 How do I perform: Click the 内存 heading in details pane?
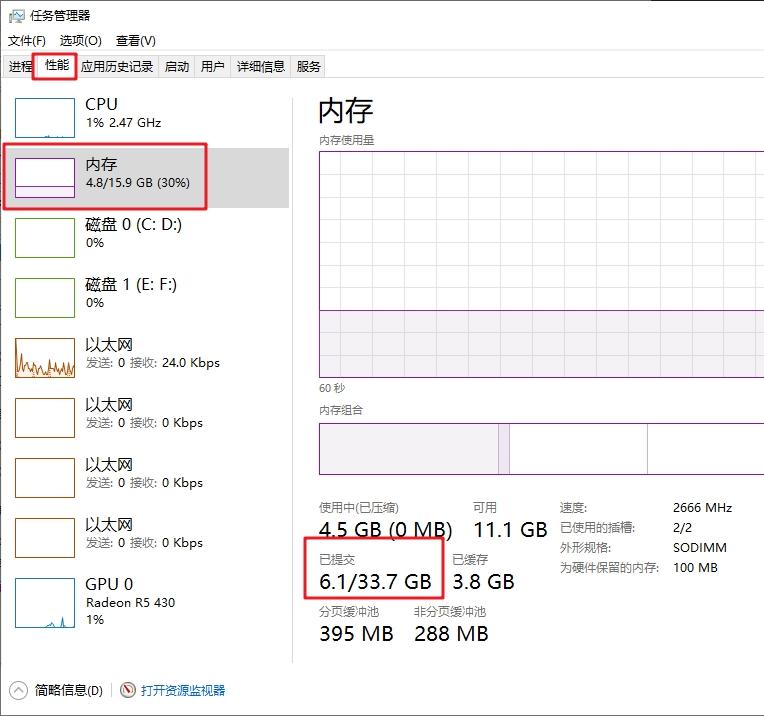pos(346,111)
